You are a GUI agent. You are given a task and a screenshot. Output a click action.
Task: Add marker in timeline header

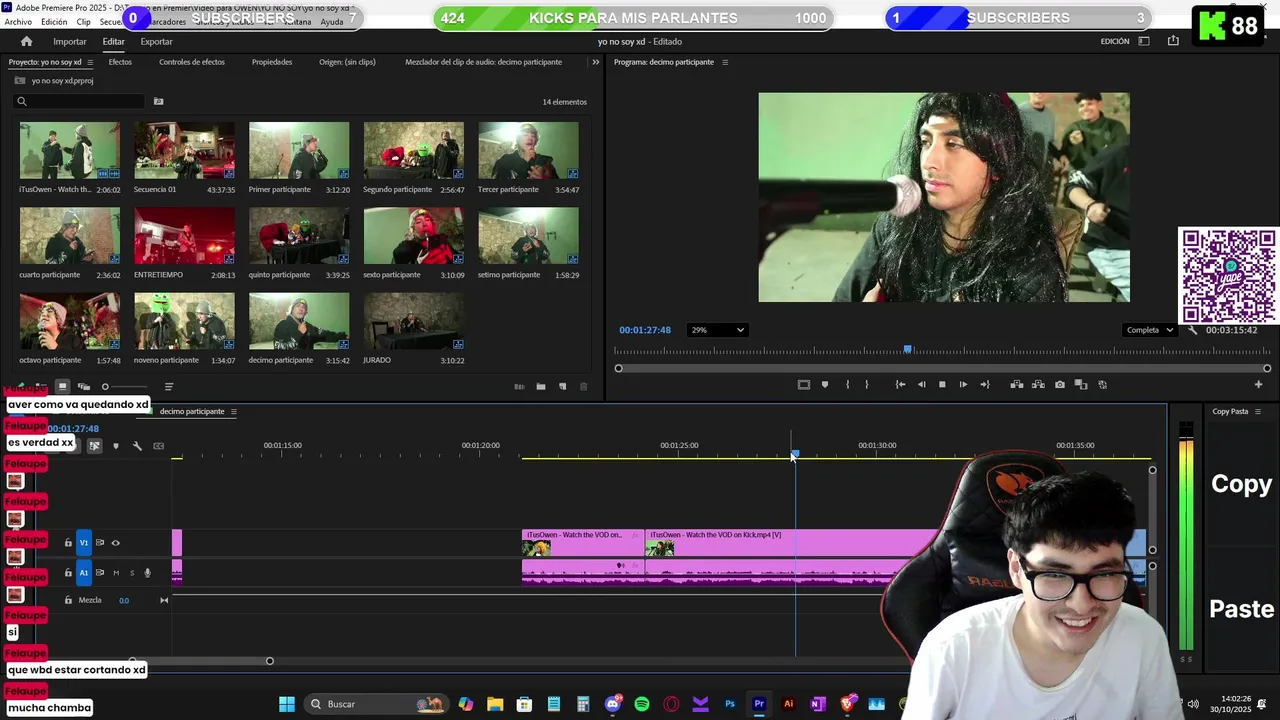[x=116, y=446]
